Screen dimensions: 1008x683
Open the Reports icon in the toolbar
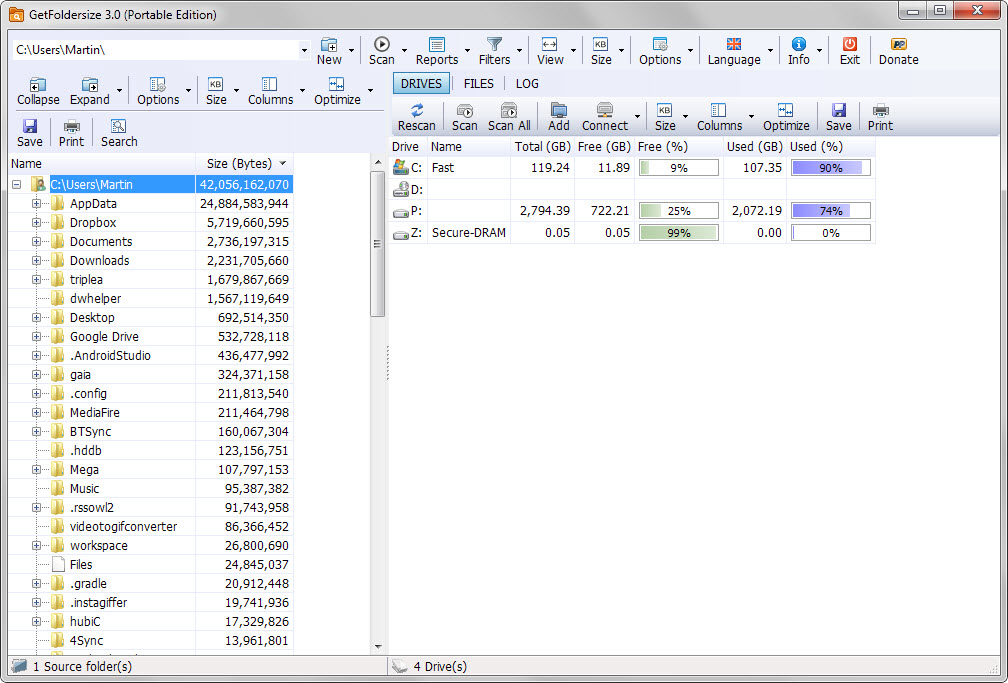click(436, 44)
